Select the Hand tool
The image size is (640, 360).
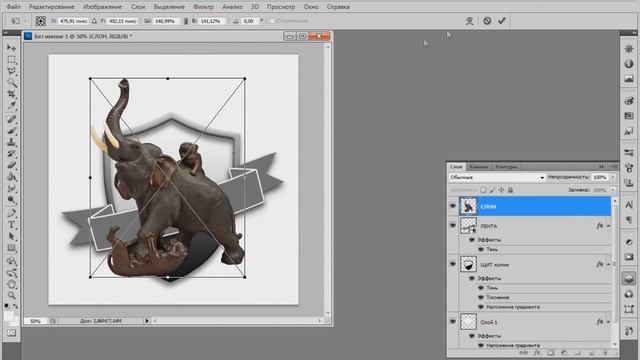coord(11,284)
